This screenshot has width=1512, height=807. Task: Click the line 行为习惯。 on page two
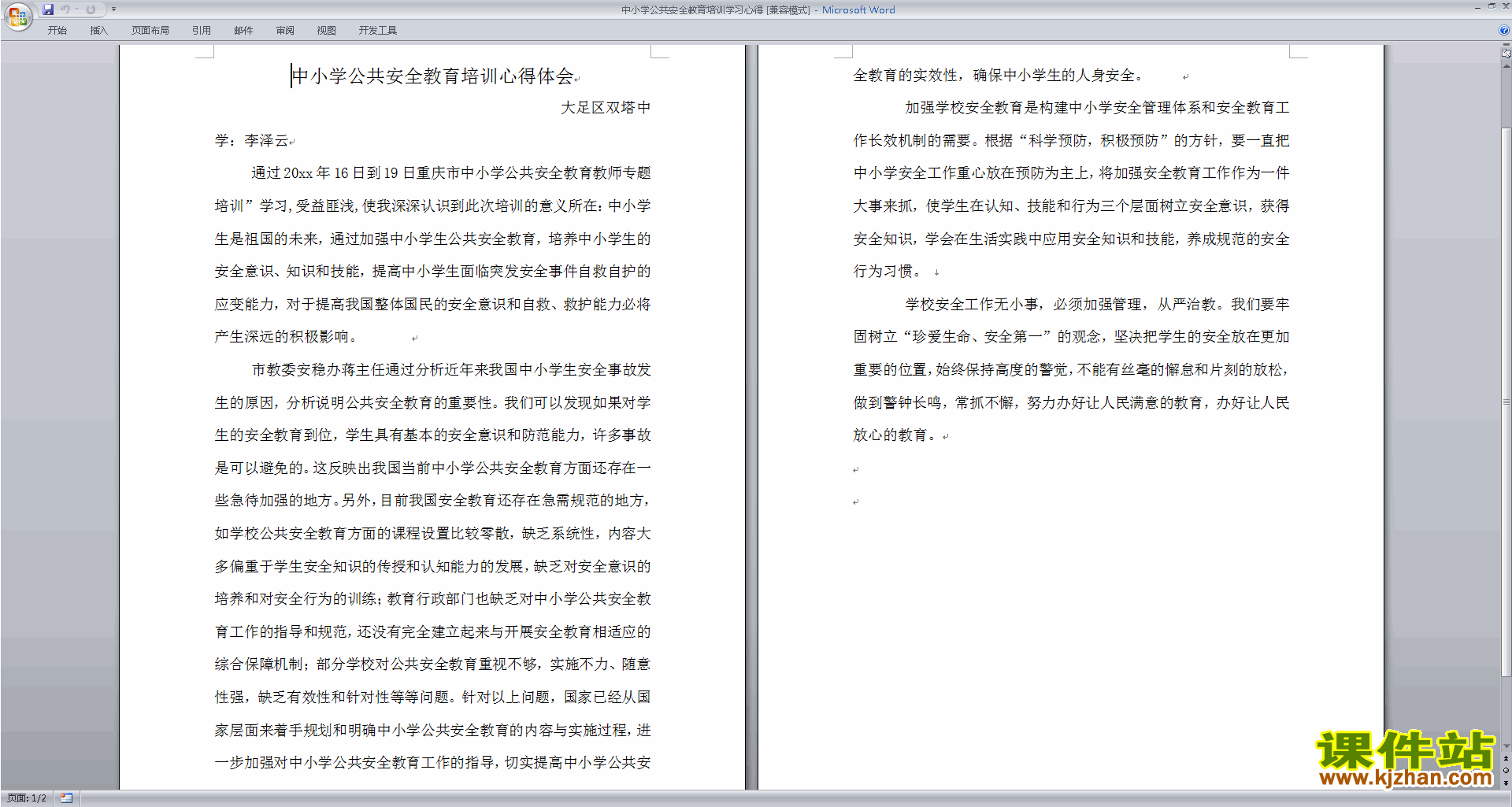click(x=887, y=272)
